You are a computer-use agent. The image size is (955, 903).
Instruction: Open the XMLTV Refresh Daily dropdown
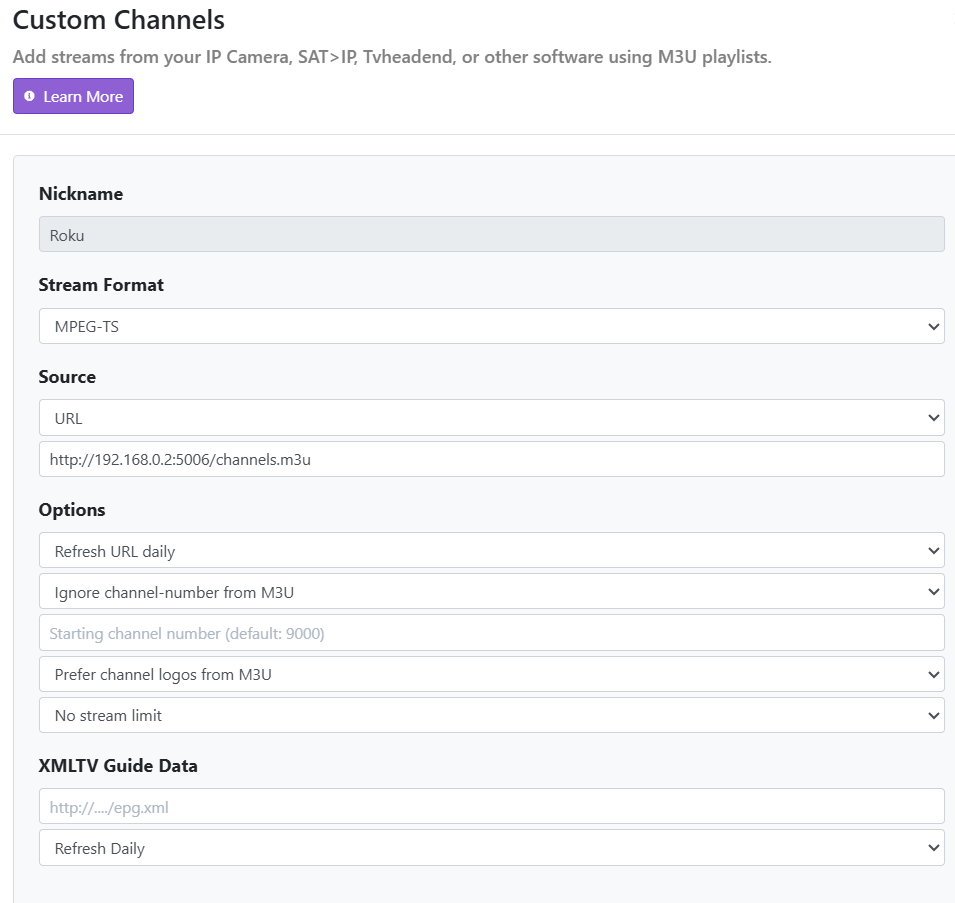pyautogui.click(x=491, y=848)
